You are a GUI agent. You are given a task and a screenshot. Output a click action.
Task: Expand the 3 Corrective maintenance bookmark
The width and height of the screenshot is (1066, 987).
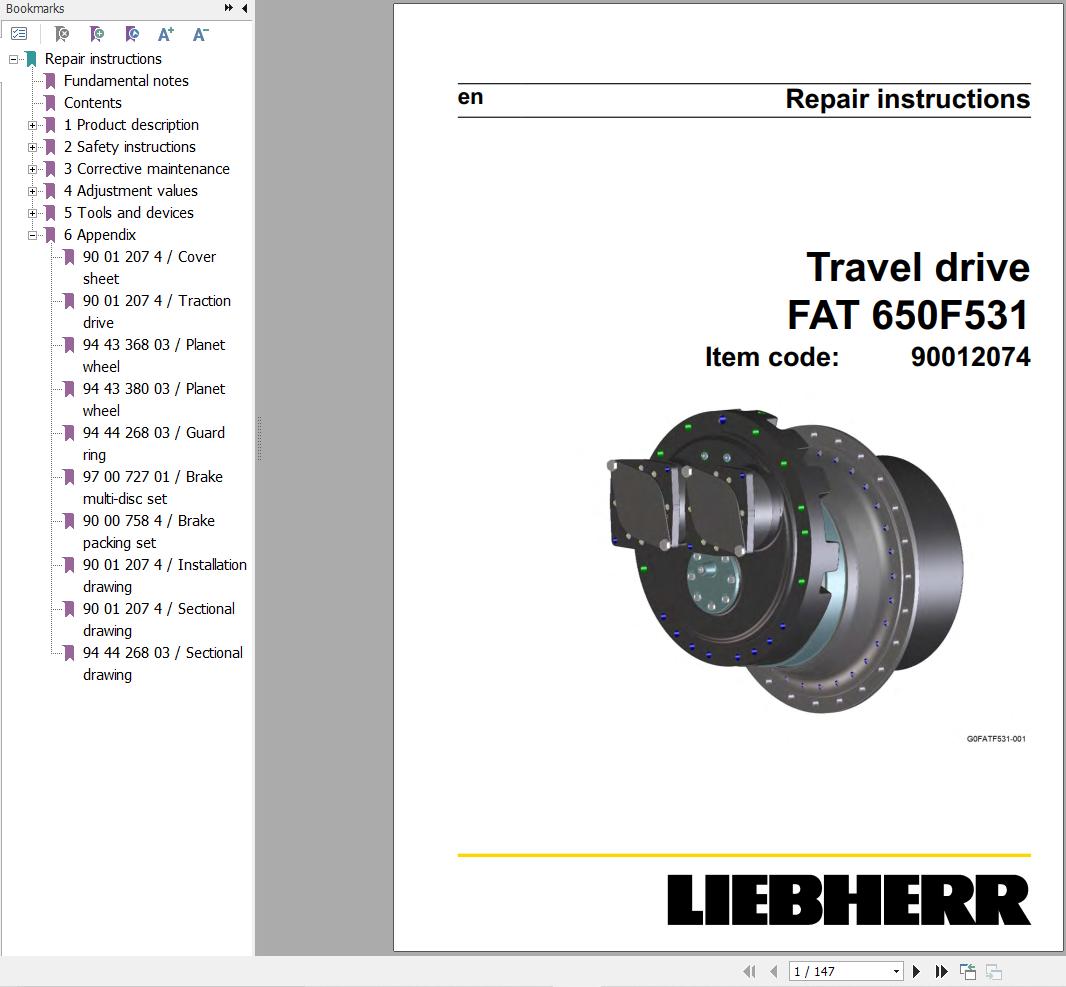click(x=32, y=169)
